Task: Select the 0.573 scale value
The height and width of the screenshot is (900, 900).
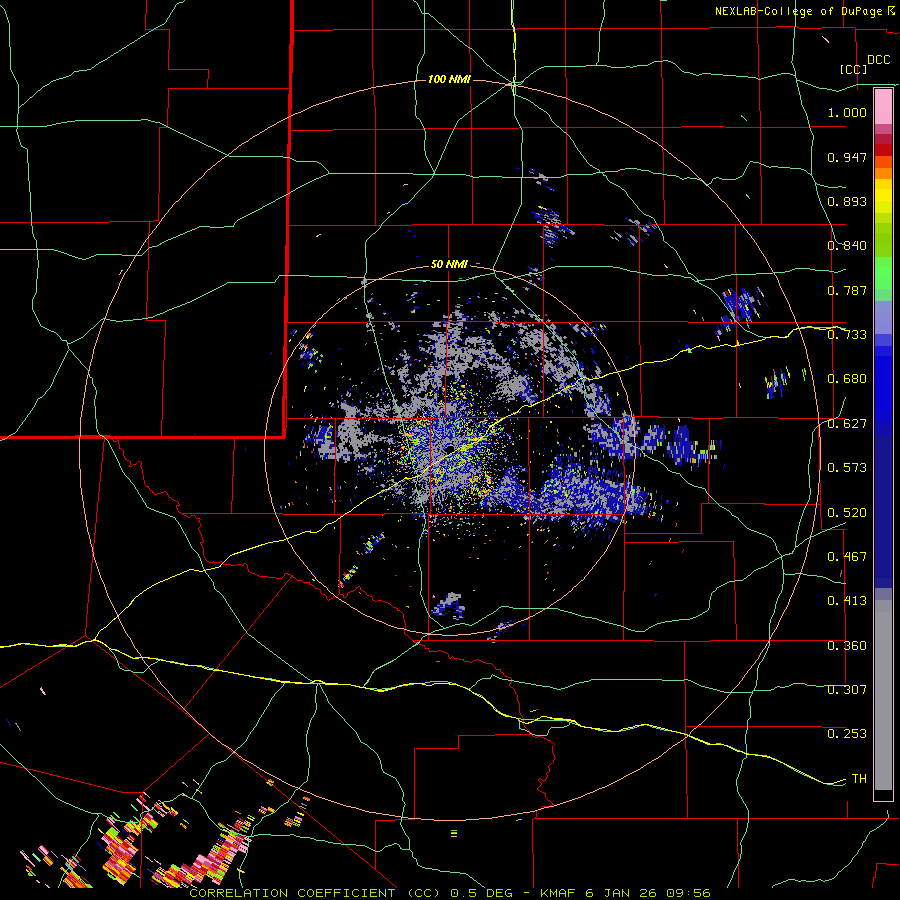Action: click(847, 468)
